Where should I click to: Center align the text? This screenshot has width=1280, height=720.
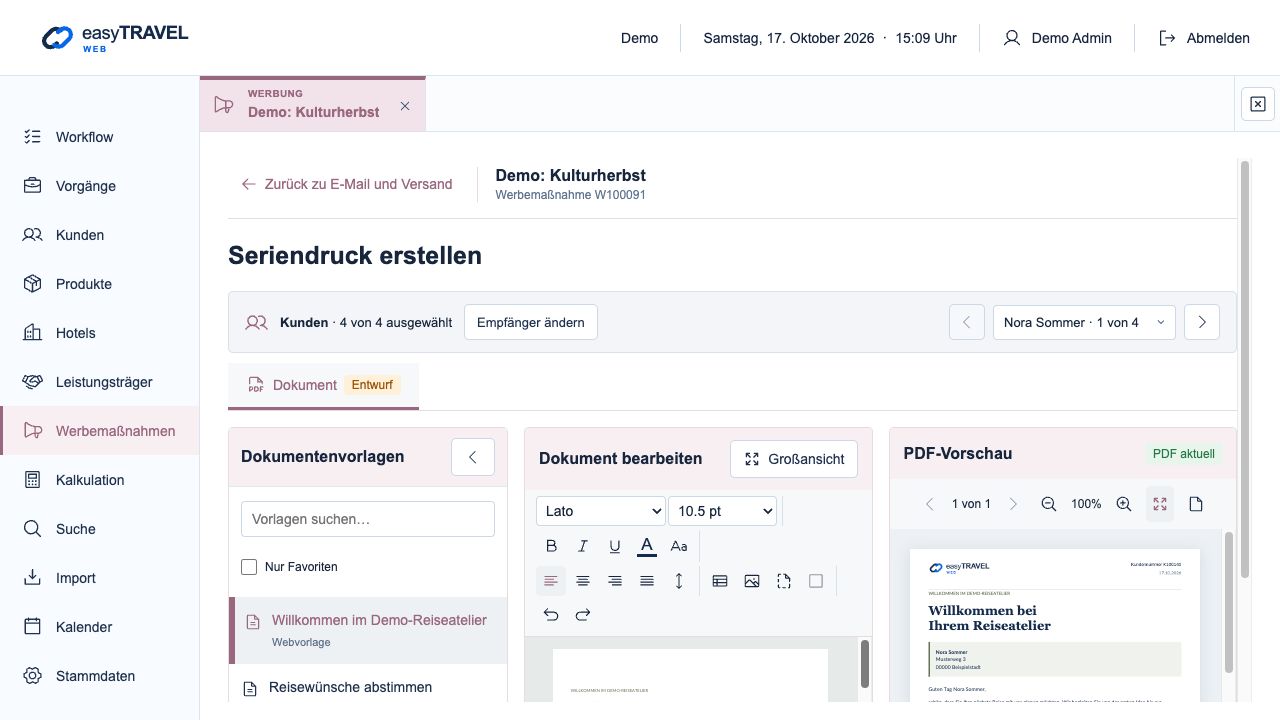click(583, 581)
